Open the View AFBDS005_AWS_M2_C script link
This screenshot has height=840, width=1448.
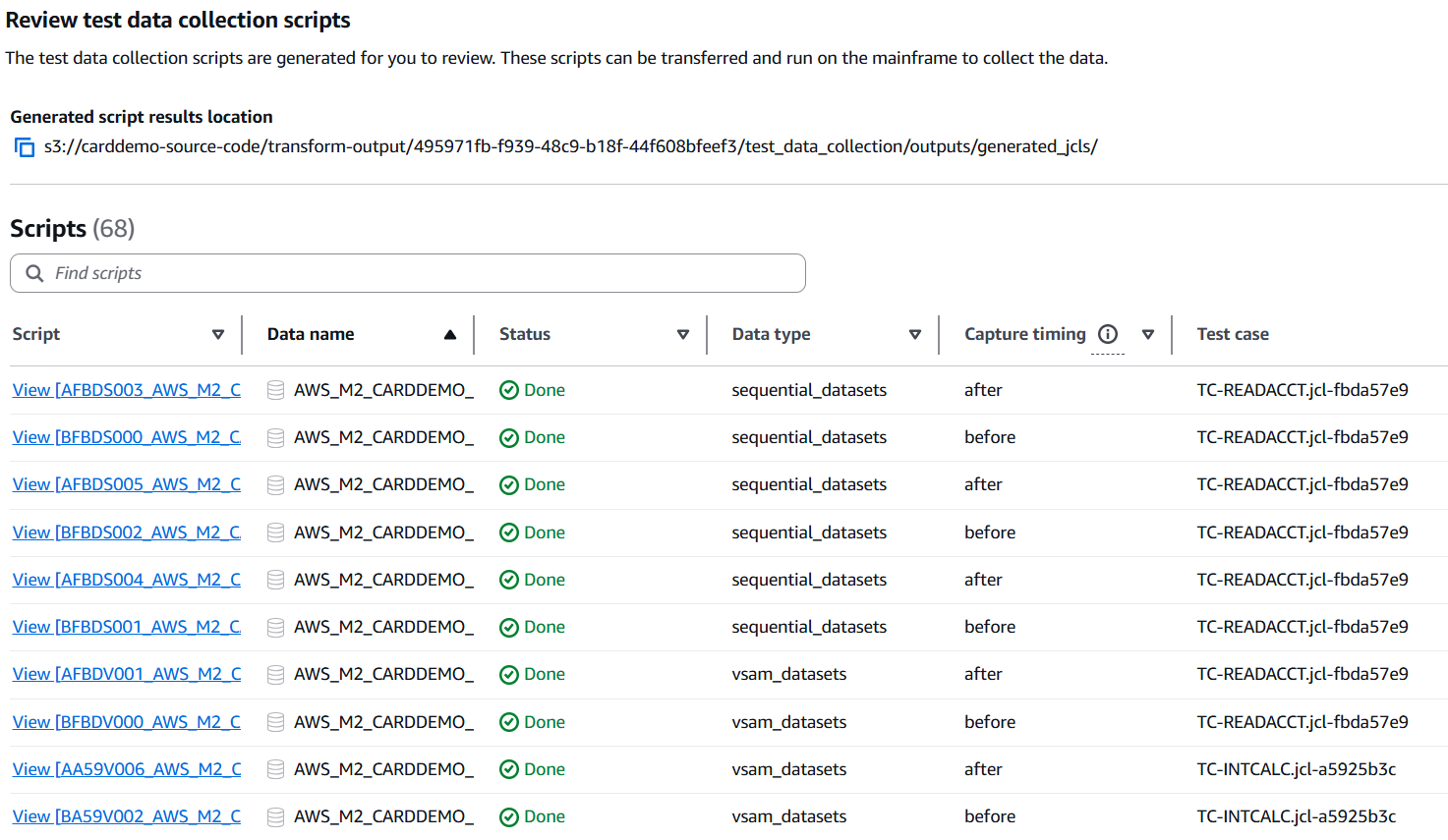[126, 484]
